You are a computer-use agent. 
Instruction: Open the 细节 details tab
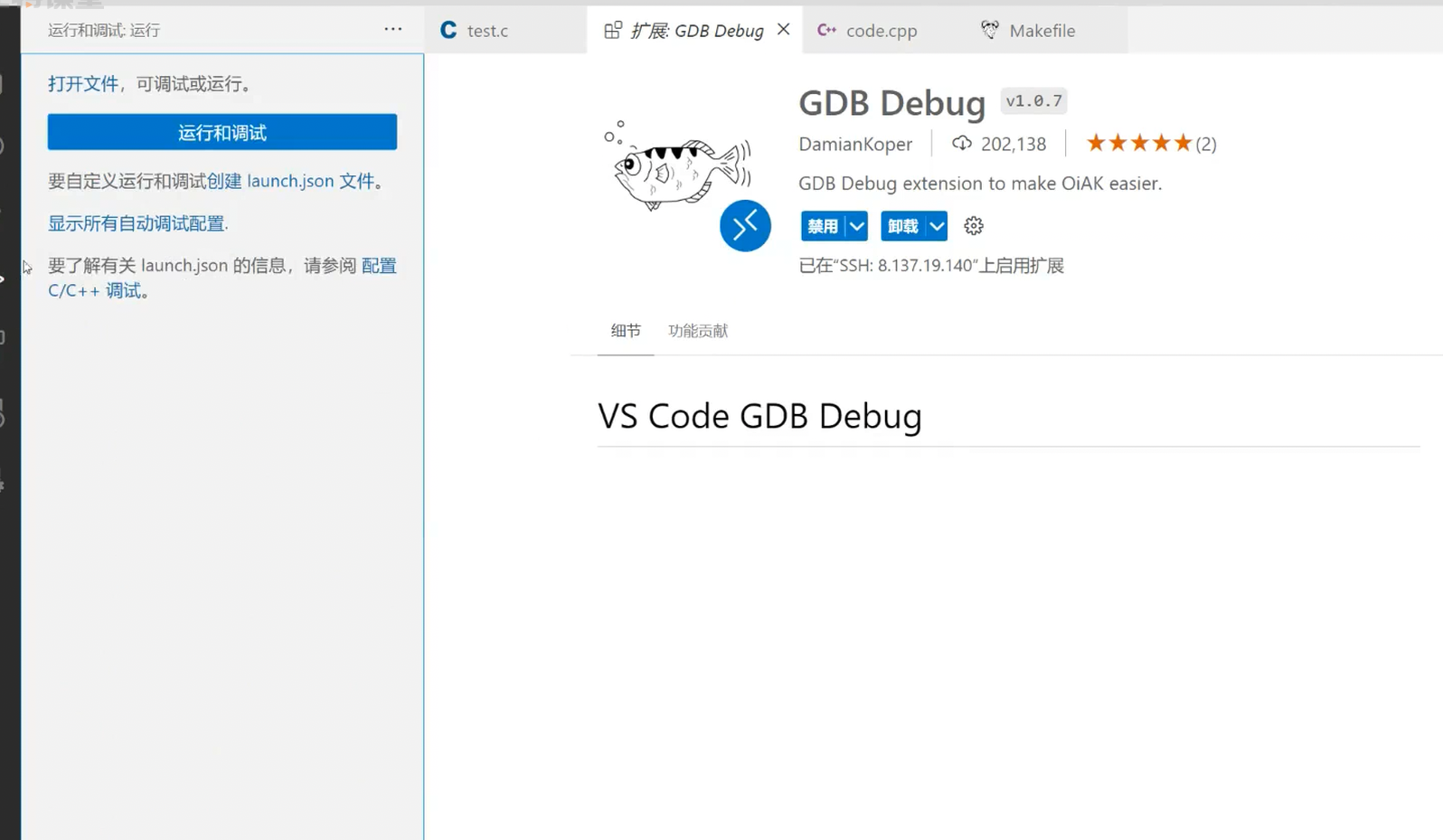coord(626,331)
